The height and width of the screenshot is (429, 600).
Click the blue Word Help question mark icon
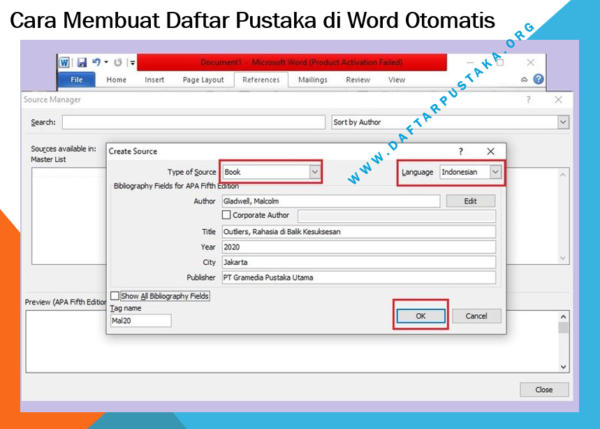tap(538, 79)
